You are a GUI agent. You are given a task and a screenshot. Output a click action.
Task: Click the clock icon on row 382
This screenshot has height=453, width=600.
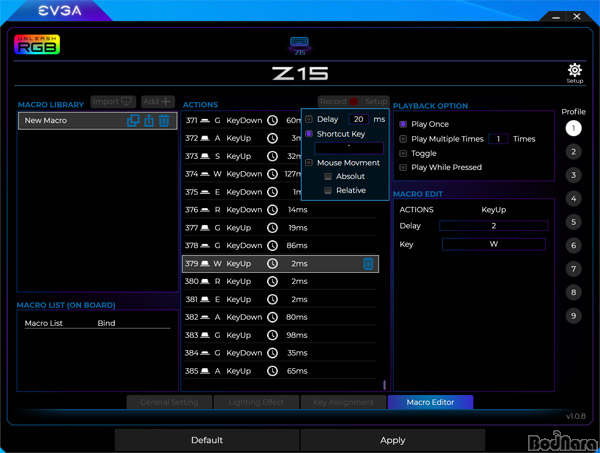click(x=272, y=317)
